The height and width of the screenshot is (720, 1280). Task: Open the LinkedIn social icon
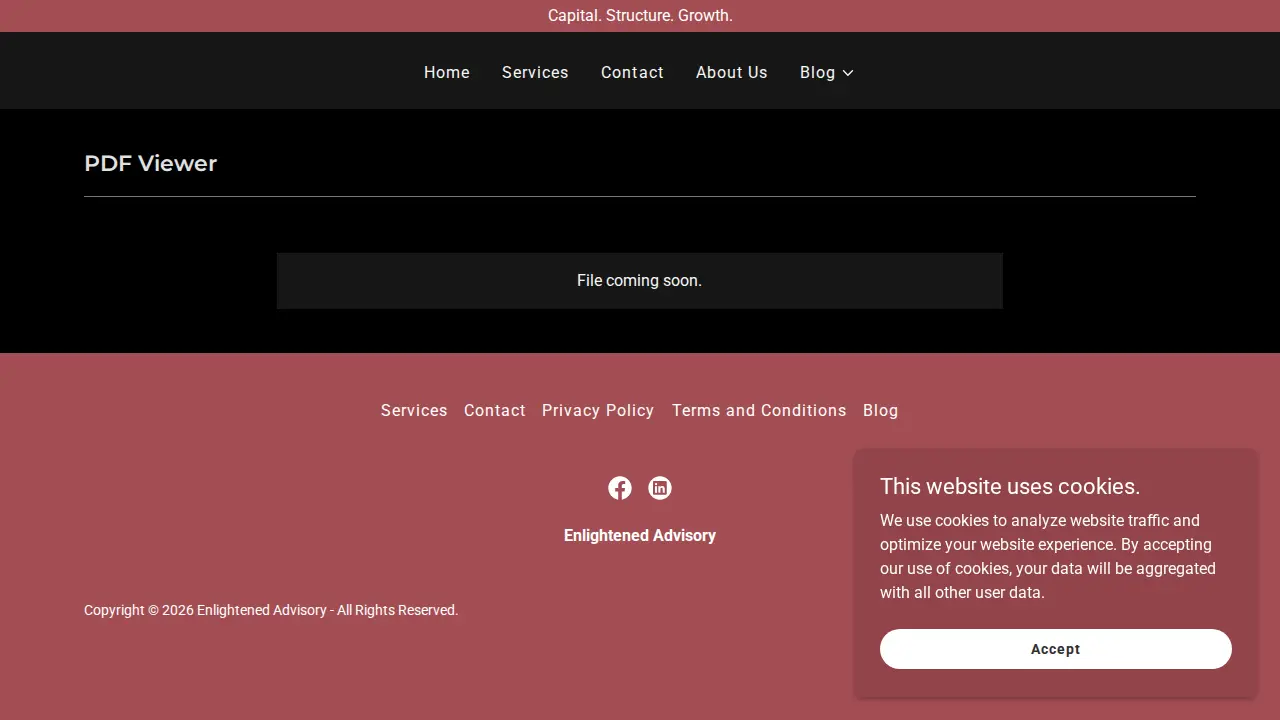click(x=660, y=488)
